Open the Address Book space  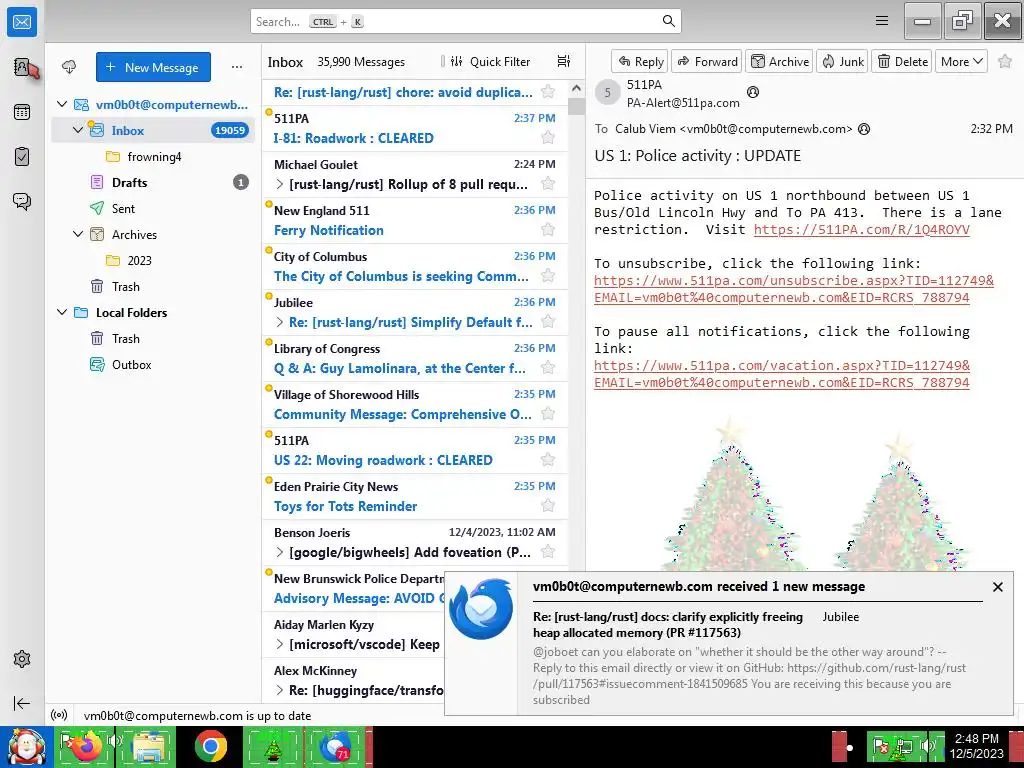[x=22, y=67]
